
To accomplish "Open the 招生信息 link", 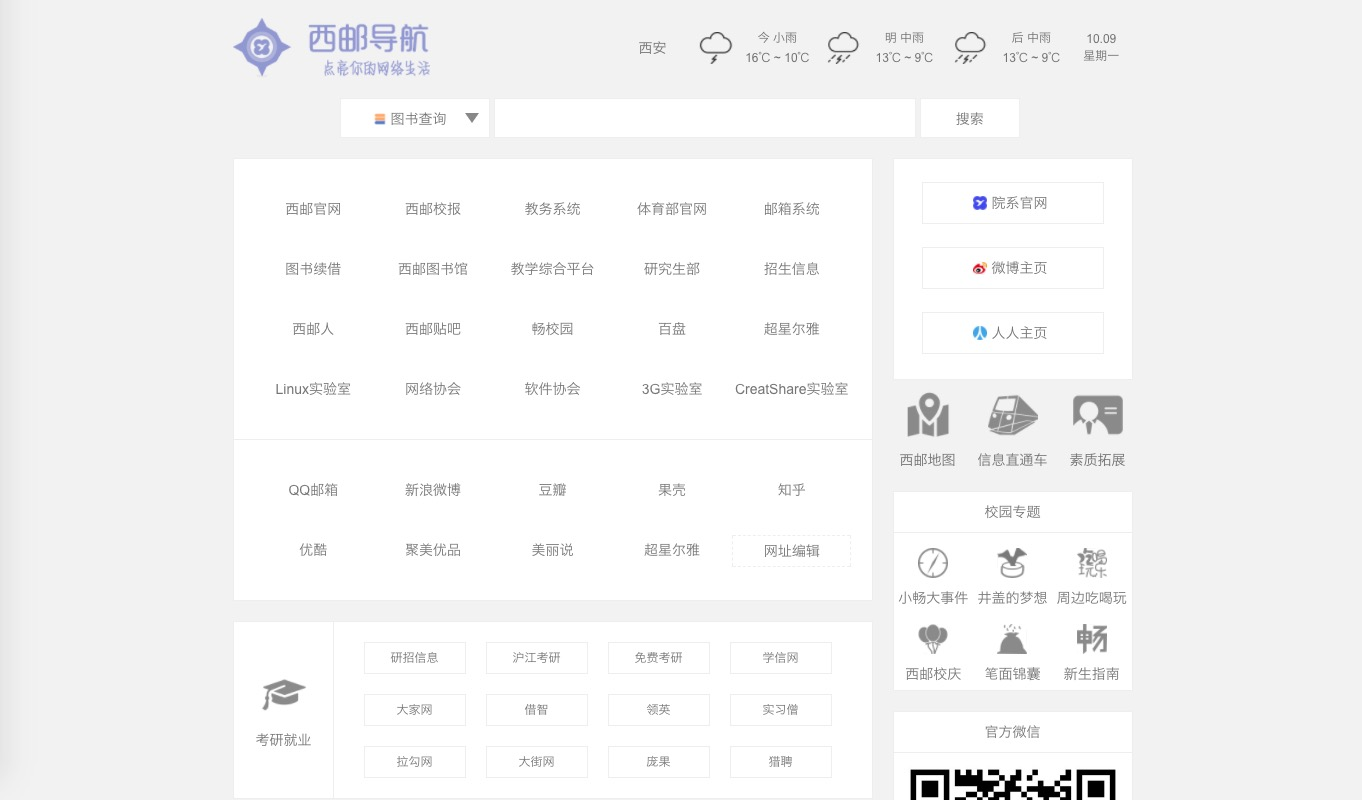I will (792, 269).
